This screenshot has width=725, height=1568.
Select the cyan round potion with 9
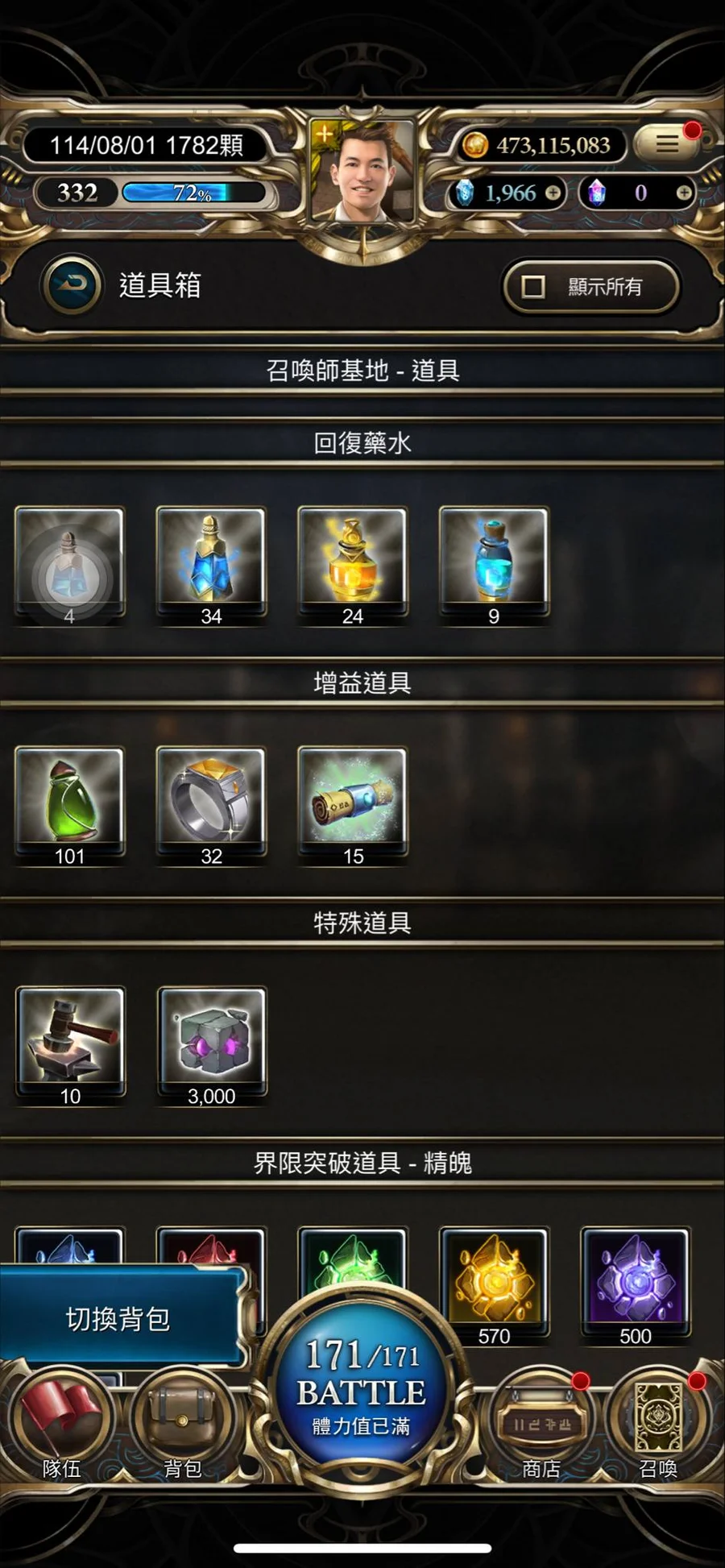pos(494,566)
